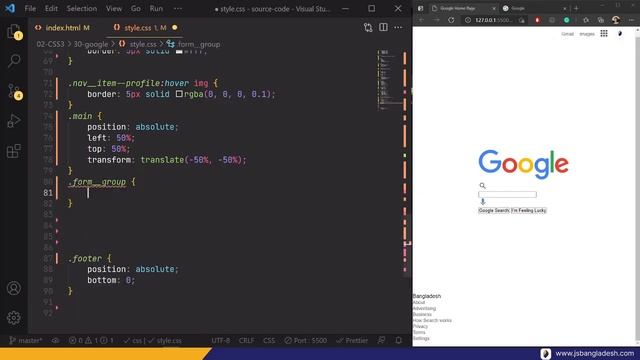This screenshot has height=360, width=640.
Task: Click the Google search text input
Action: [507, 195]
